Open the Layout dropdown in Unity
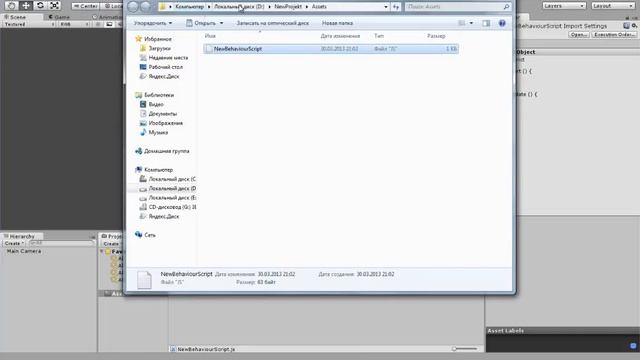 click(613, 6)
